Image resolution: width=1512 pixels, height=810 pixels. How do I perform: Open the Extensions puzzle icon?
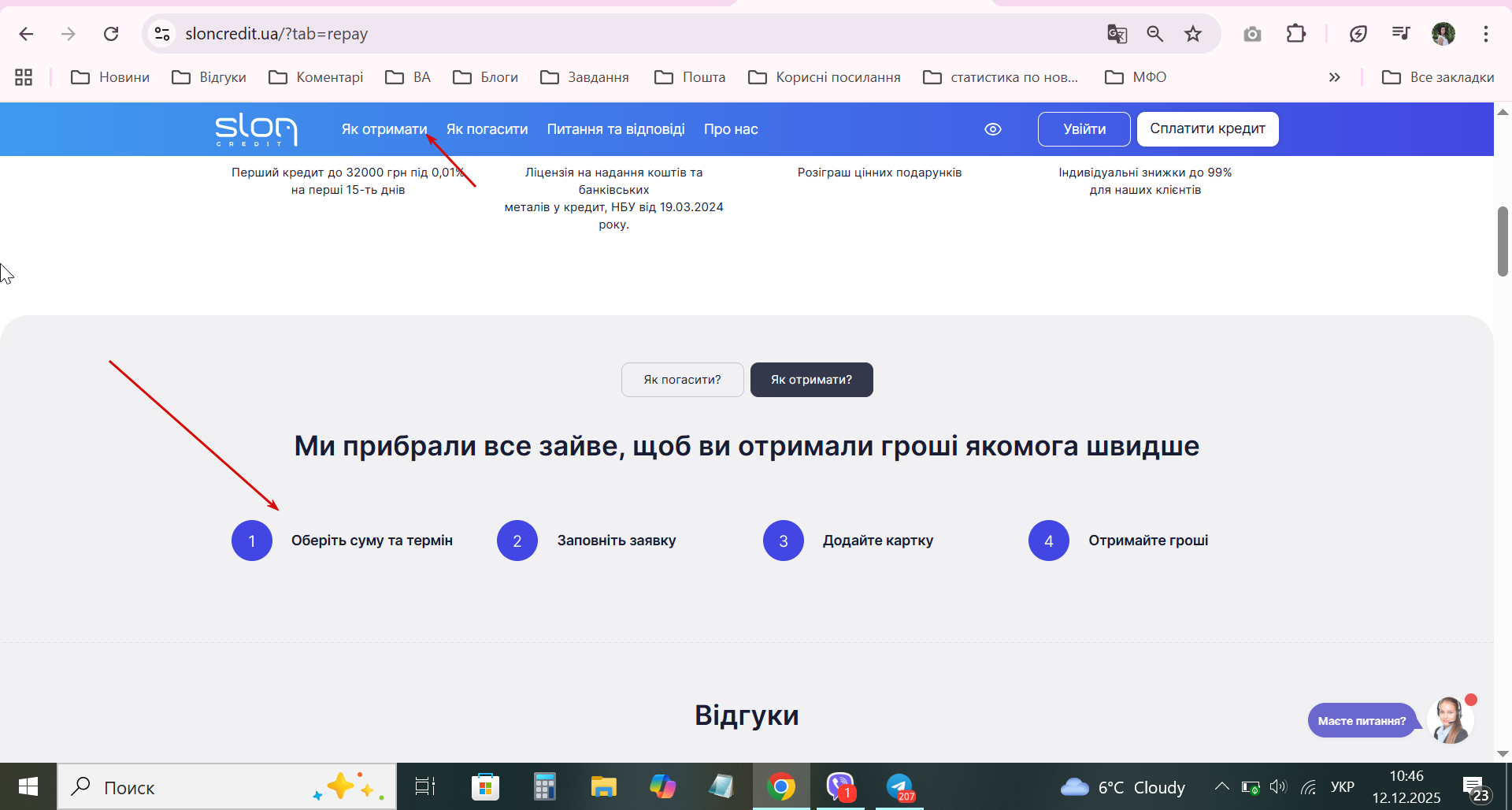pos(1295,34)
